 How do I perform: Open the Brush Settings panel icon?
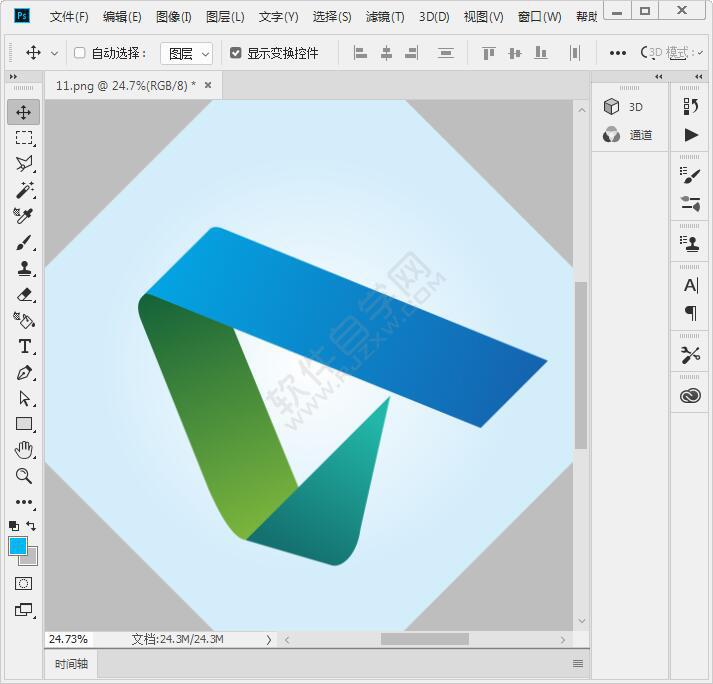(x=690, y=175)
